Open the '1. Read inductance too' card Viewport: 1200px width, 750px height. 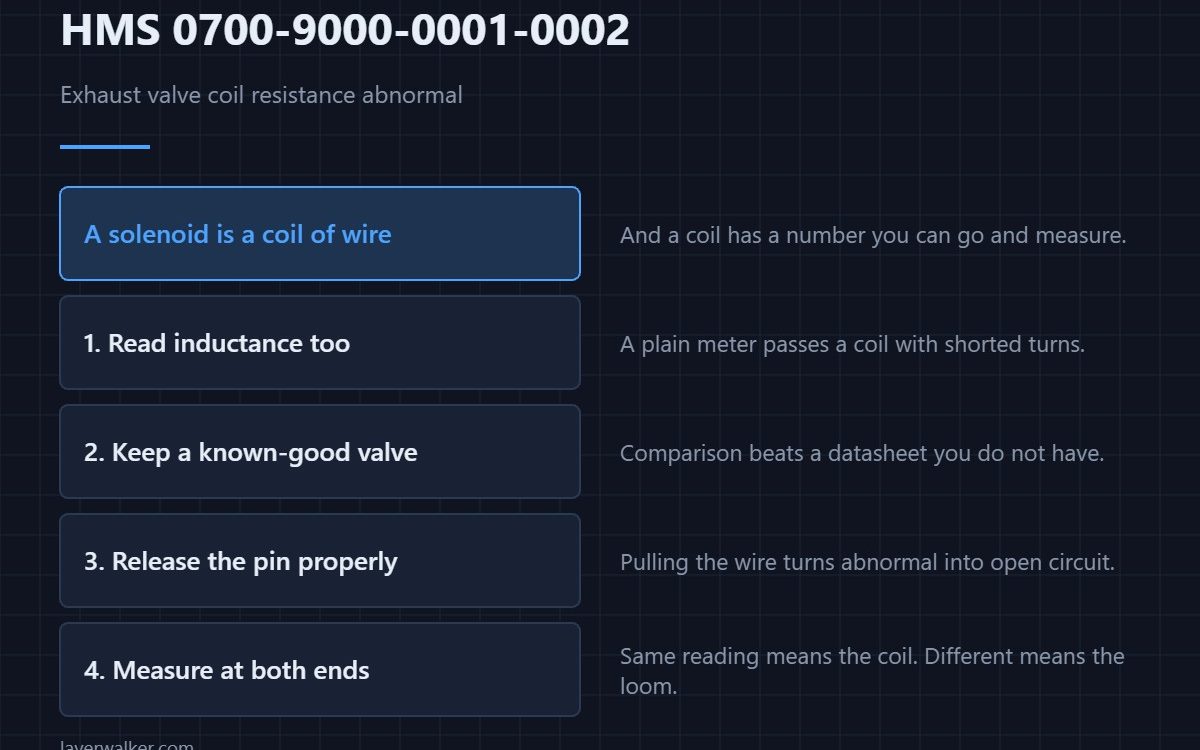point(320,343)
